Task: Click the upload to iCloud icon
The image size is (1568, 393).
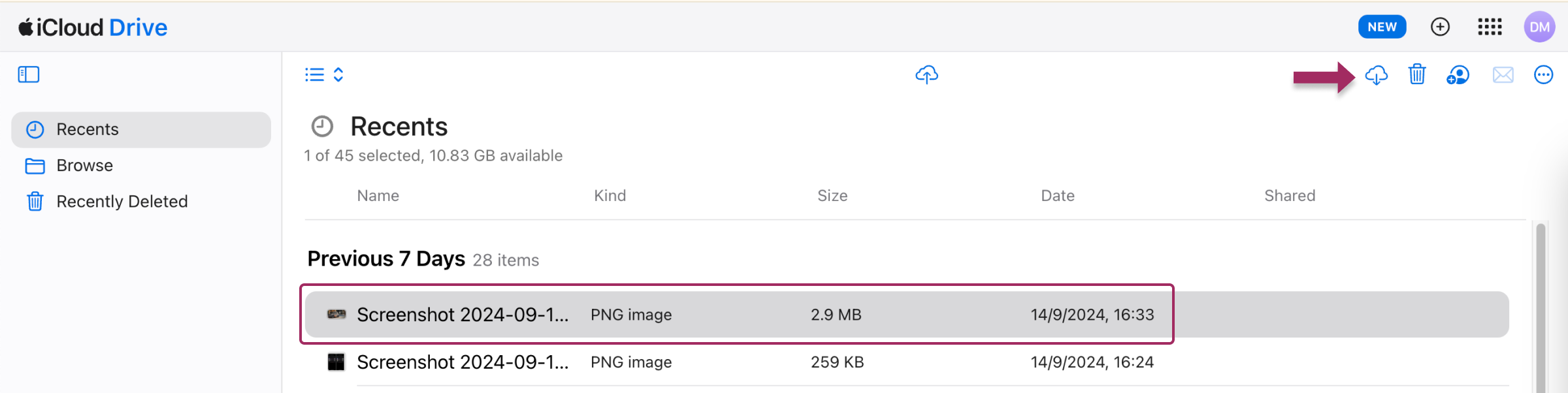Action: 926,75
